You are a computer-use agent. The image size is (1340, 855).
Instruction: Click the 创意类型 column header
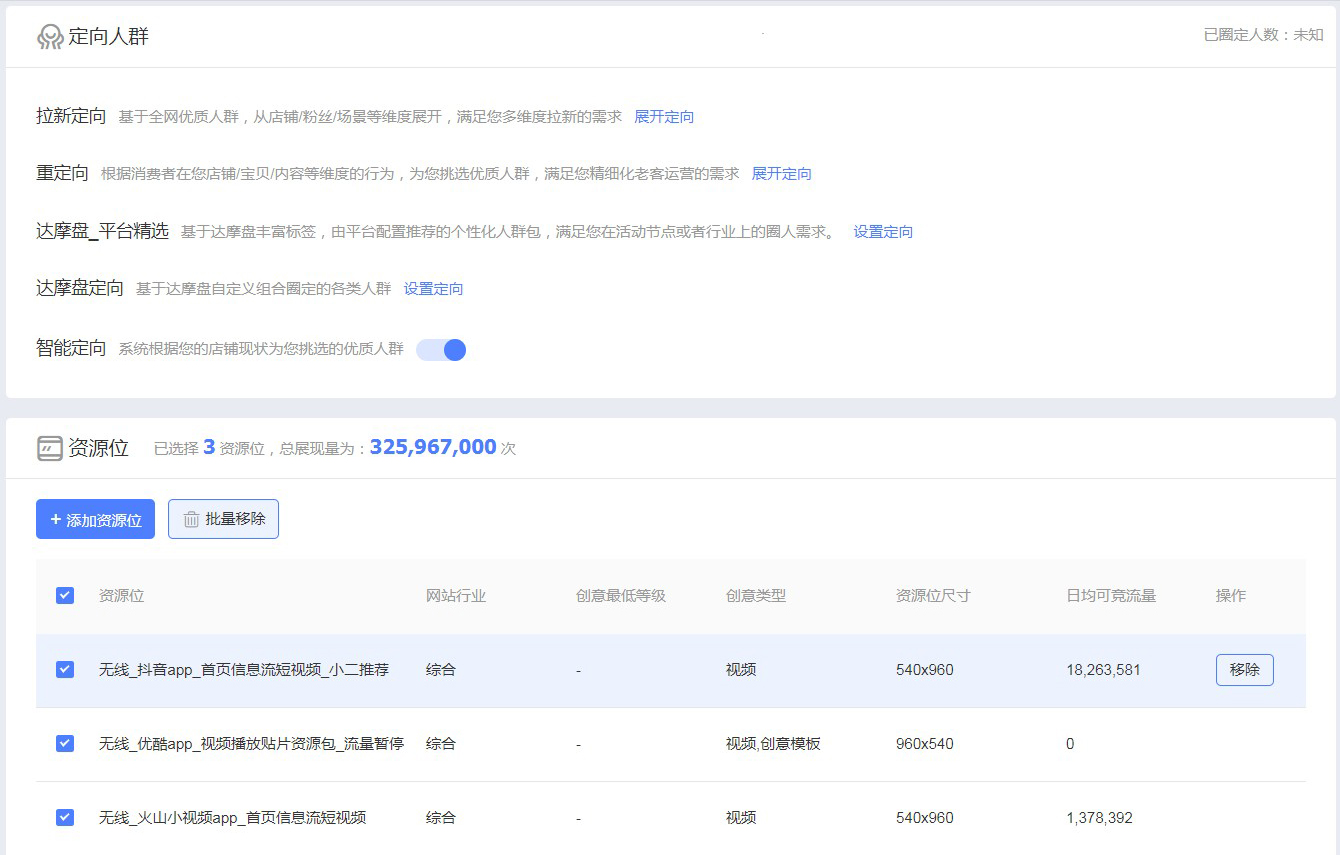756,595
